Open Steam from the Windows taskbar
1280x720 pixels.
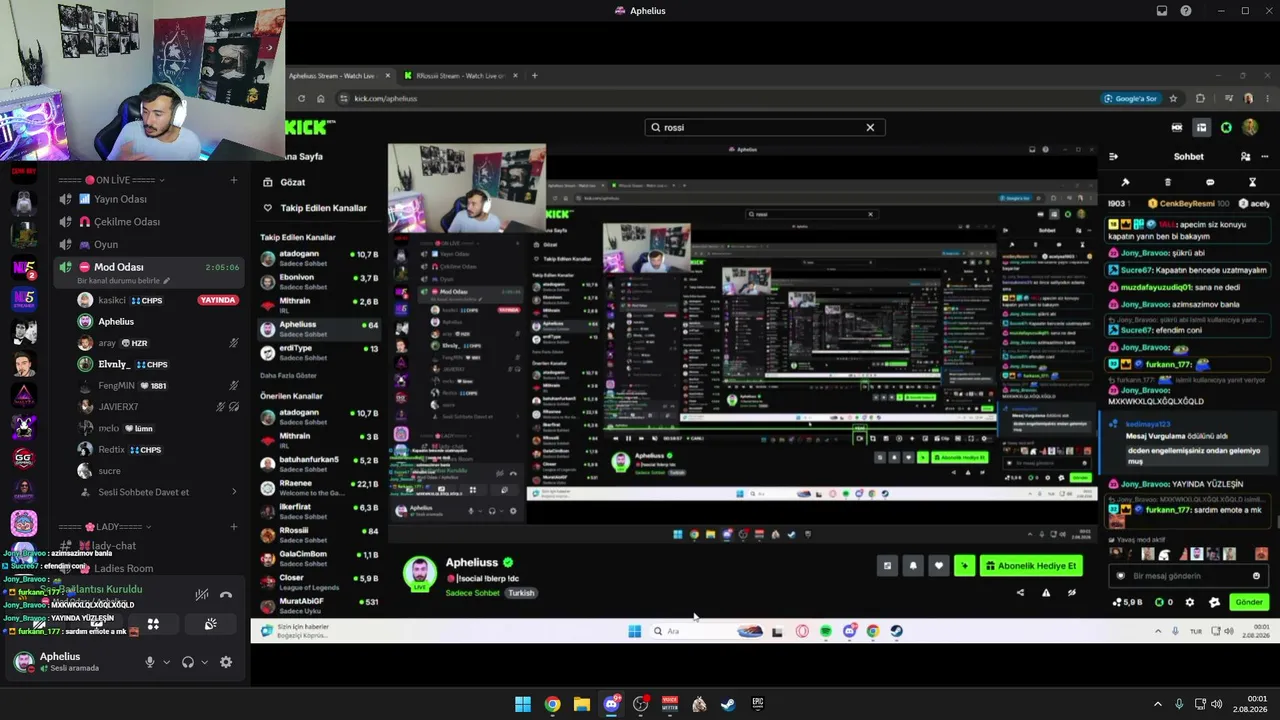(x=728, y=704)
